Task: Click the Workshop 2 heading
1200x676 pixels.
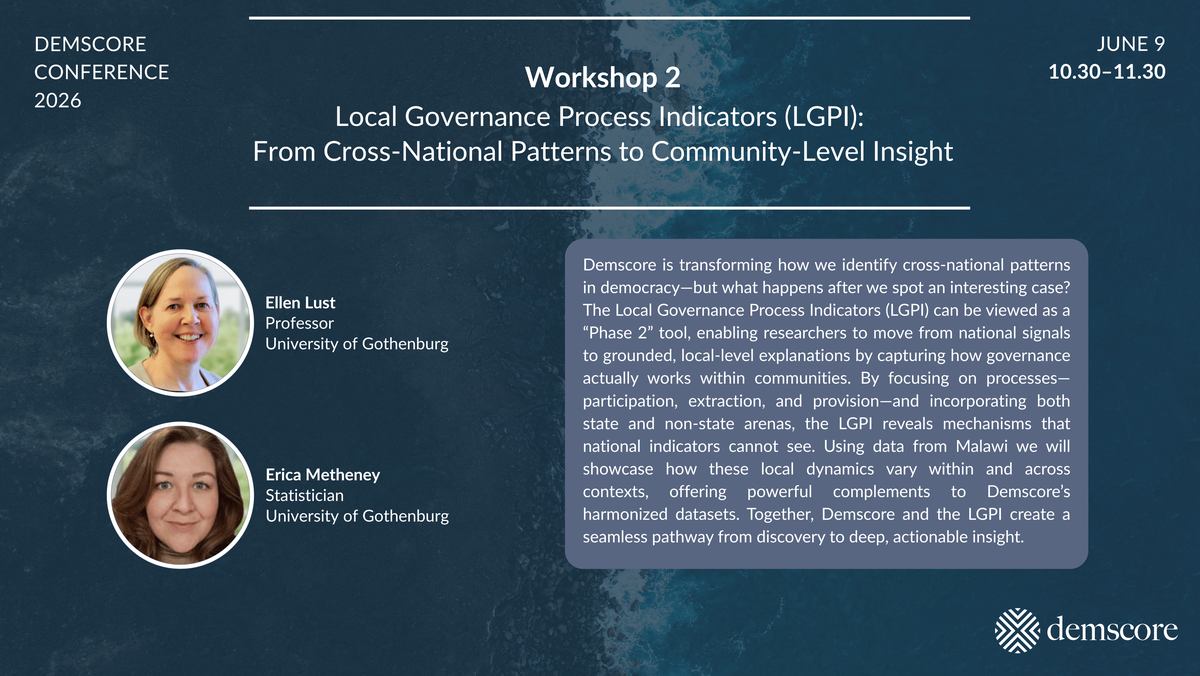Action: click(x=603, y=77)
